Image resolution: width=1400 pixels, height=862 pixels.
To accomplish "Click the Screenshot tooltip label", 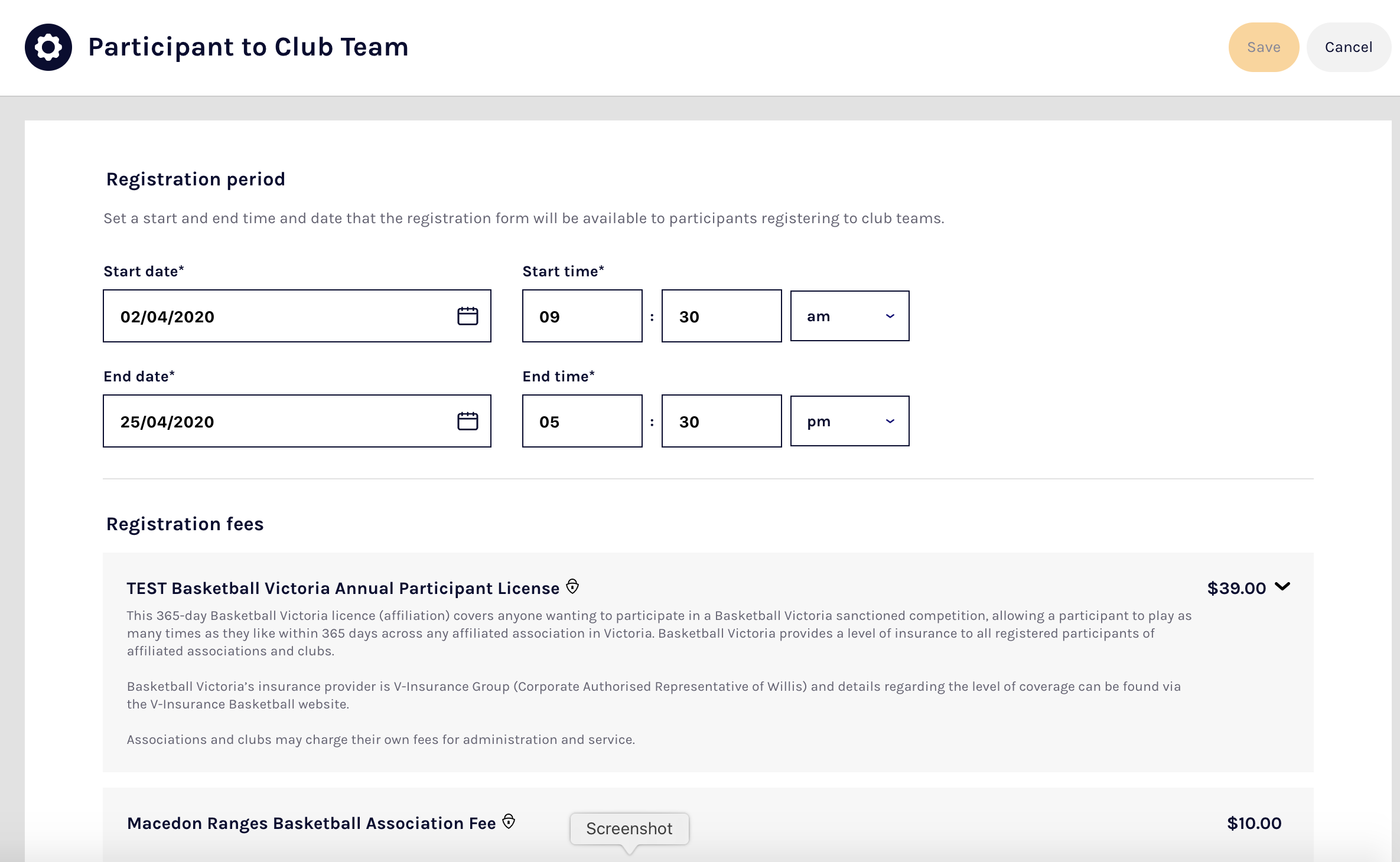I will (629, 828).
